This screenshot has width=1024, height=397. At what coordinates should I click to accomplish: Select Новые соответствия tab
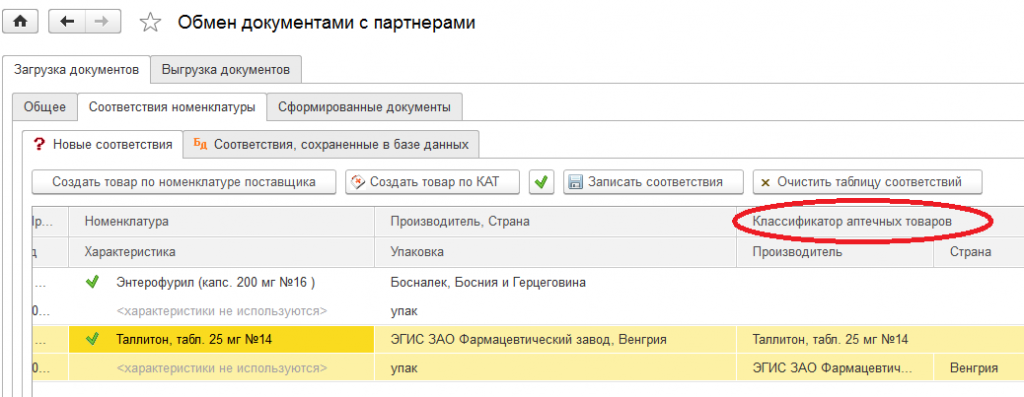103,144
